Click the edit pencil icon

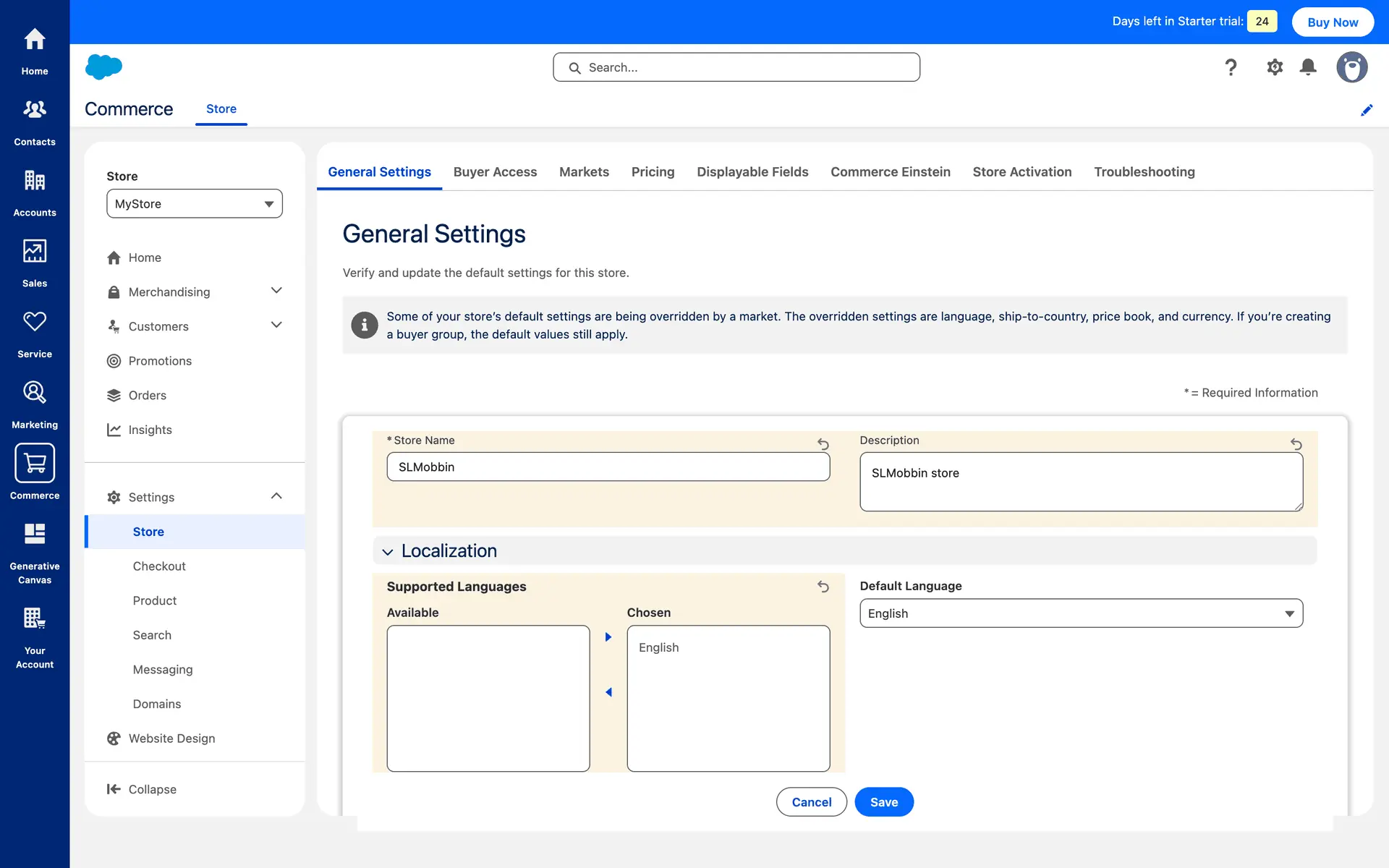point(1367,110)
